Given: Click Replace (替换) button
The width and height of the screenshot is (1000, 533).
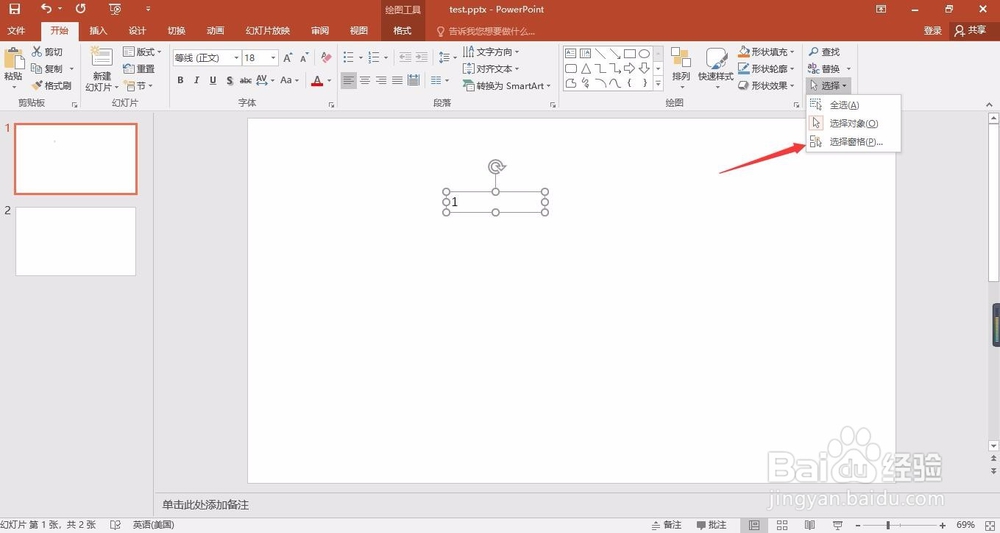Looking at the screenshot, I should coord(829,68).
